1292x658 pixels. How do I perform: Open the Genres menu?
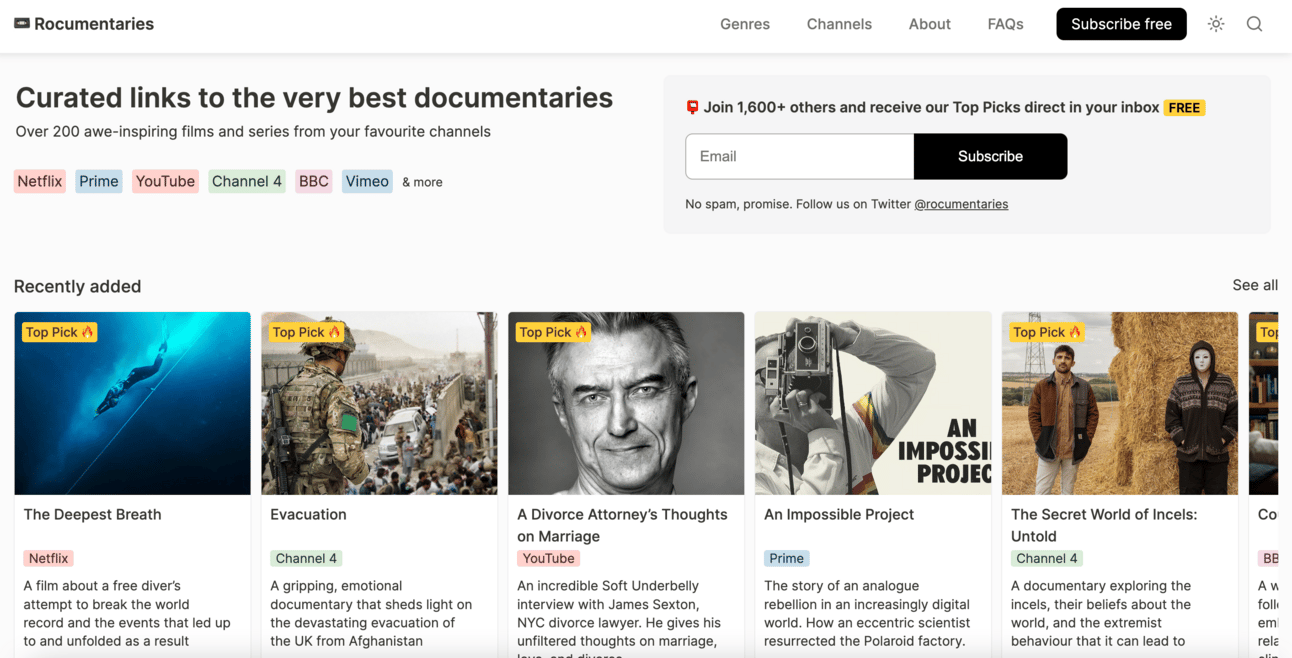pos(745,24)
